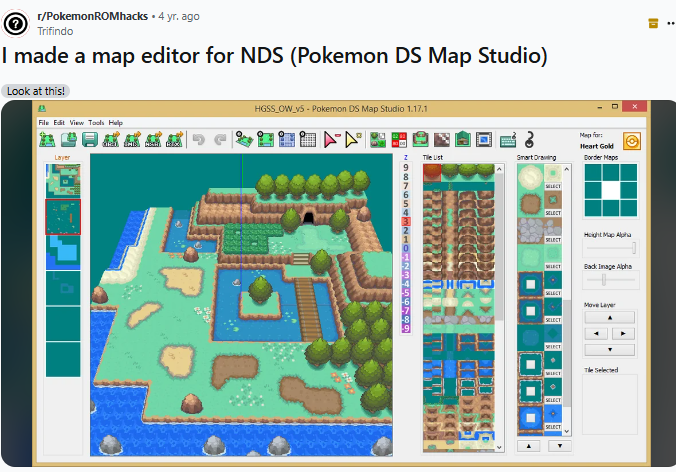Open the File menu
The image size is (676, 472).
(x=44, y=122)
